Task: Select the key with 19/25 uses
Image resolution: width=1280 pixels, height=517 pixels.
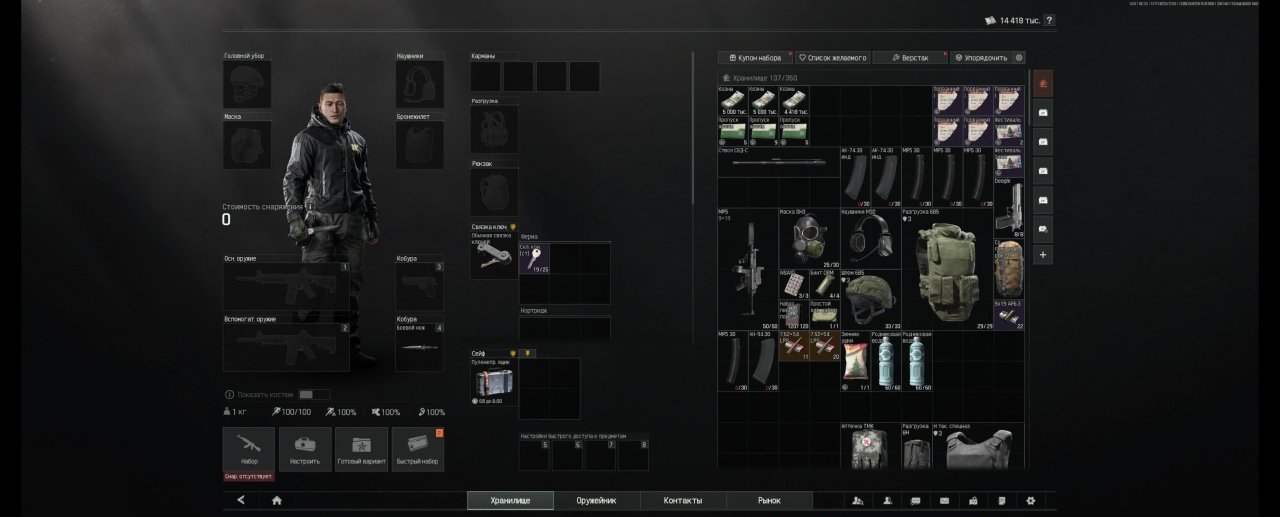Action: pos(534,258)
